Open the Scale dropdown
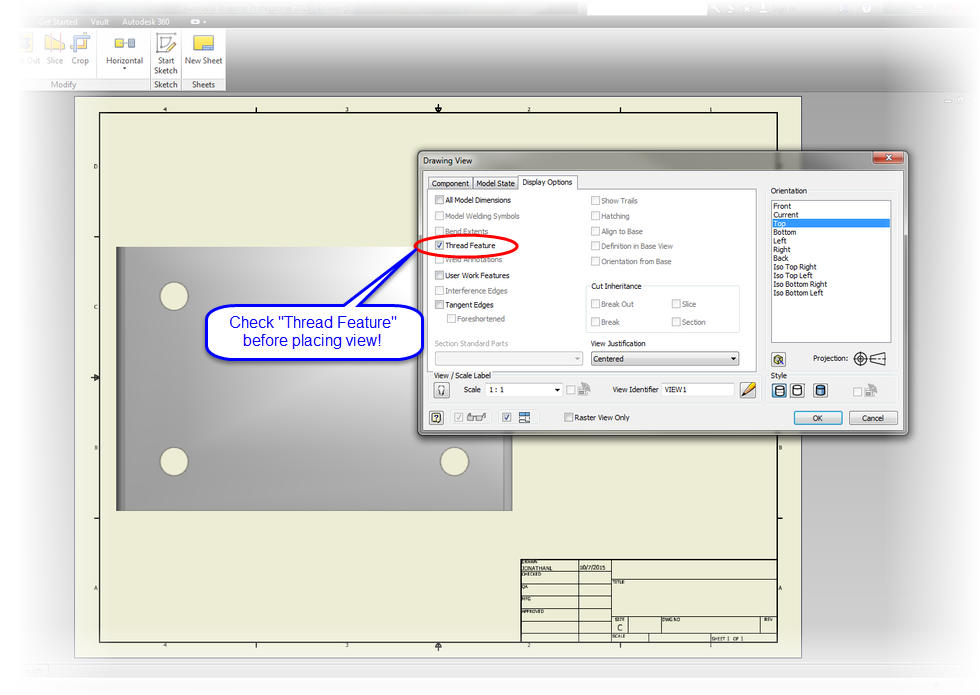The width and height of the screenshot is (980, 695). [557, 390]
